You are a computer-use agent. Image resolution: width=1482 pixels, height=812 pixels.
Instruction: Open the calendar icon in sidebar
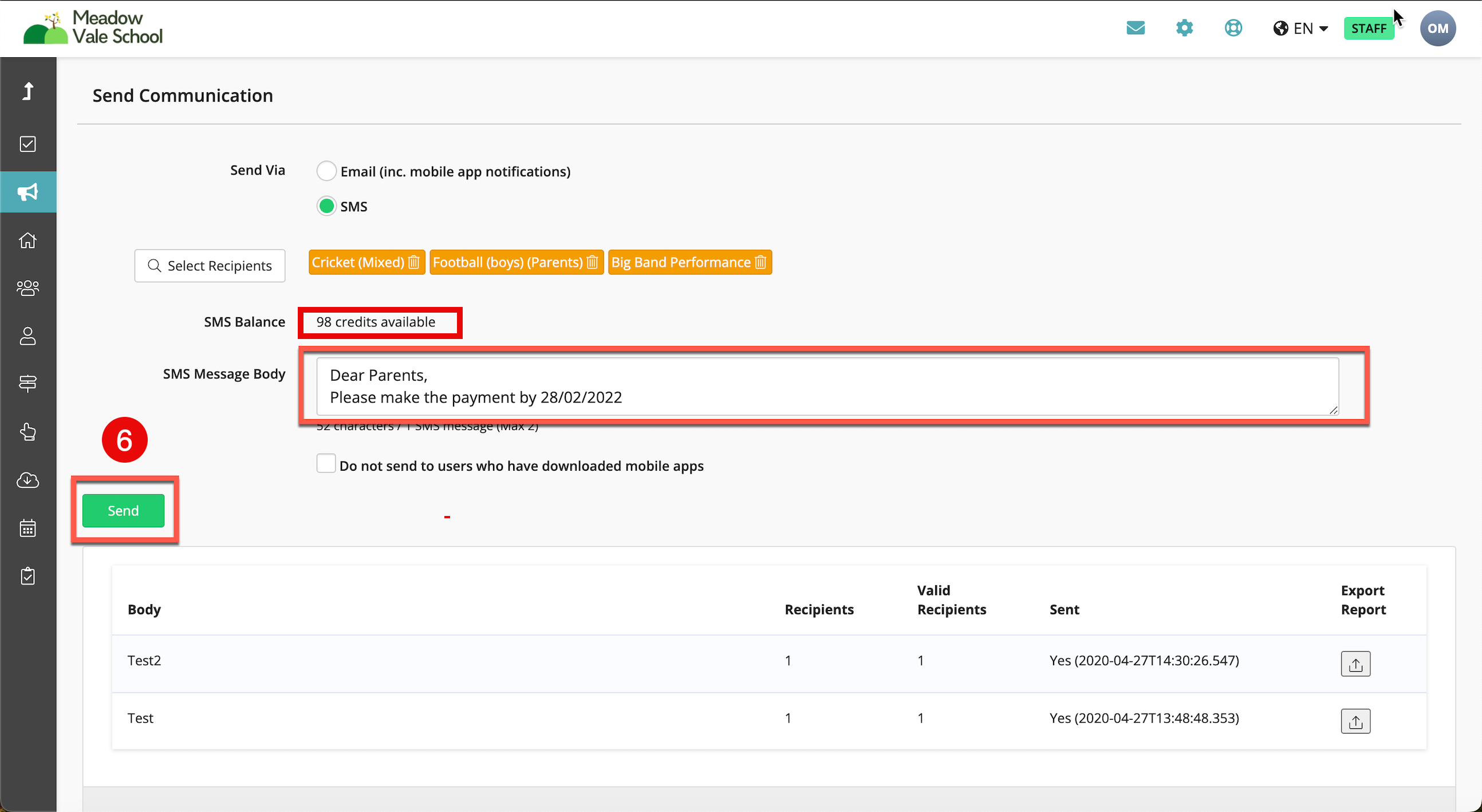[x=27, y=528]
